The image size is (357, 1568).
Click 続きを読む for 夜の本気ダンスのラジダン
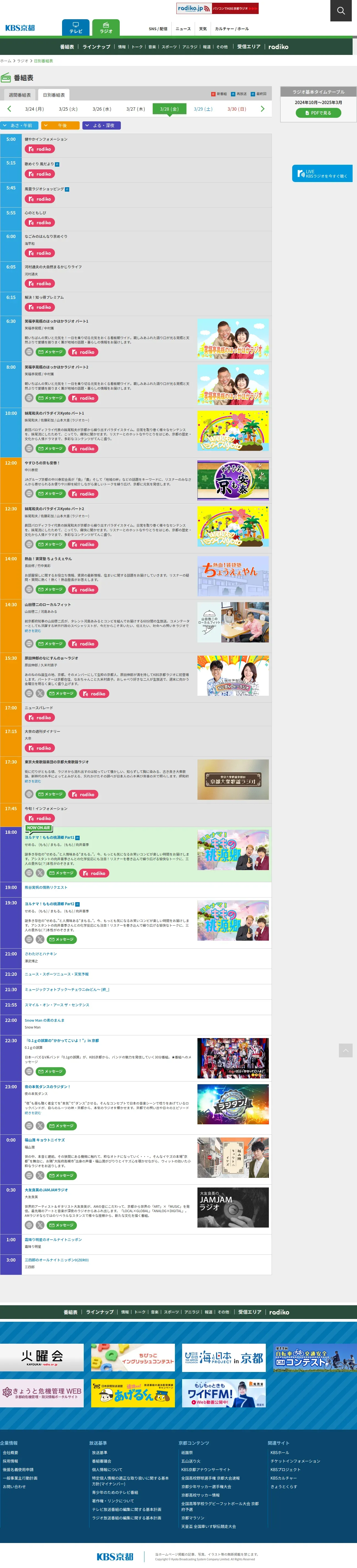33,1113
